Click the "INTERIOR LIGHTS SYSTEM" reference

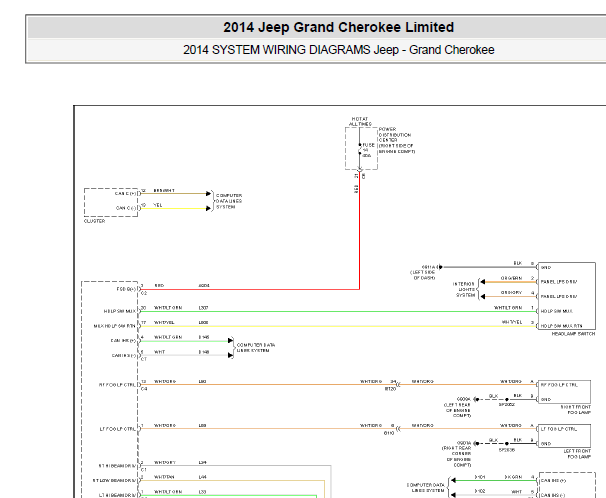(x=464, y=289)
